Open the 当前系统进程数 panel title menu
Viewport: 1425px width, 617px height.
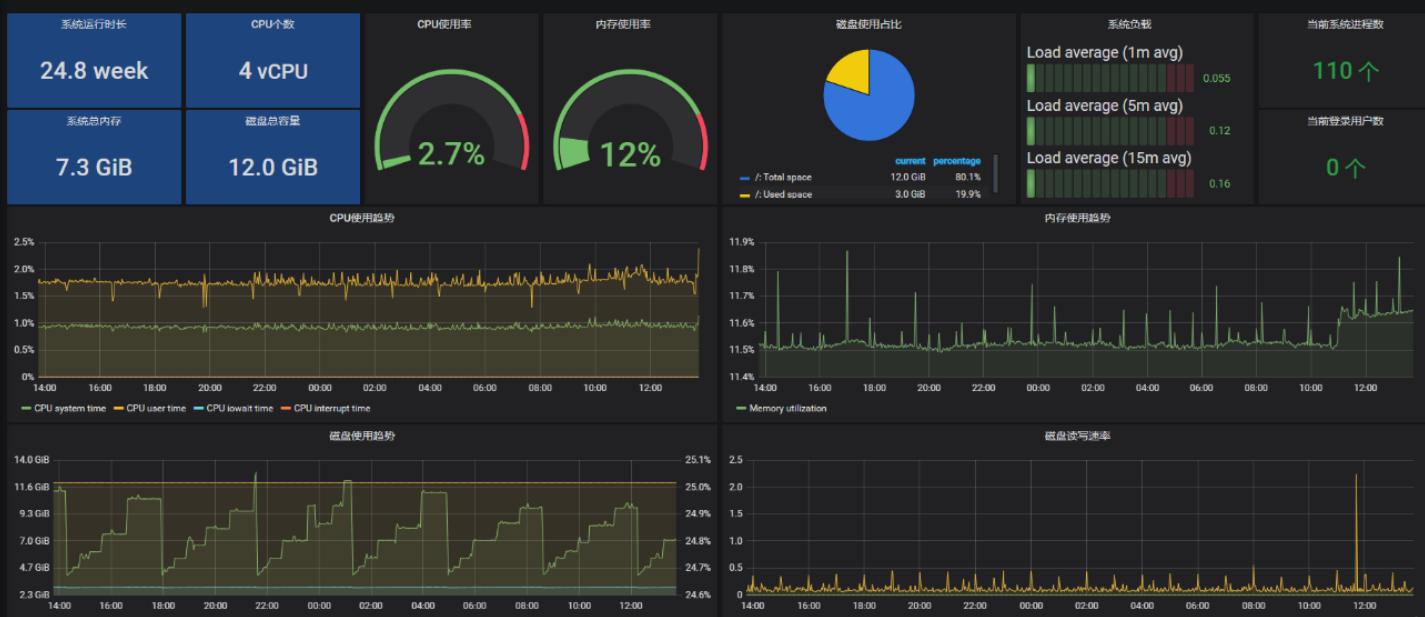point(1345,24)
